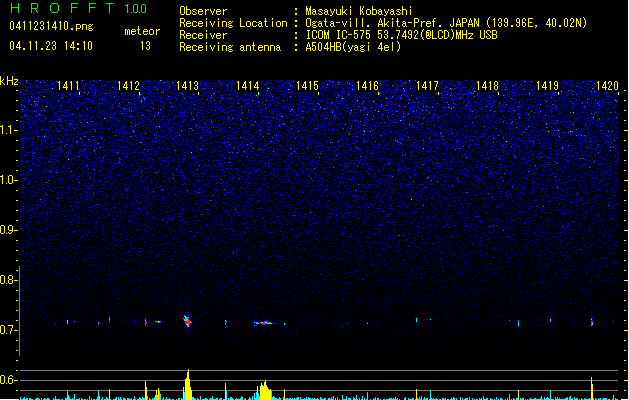Click the 1419 time axis marker

coord(547,86)
